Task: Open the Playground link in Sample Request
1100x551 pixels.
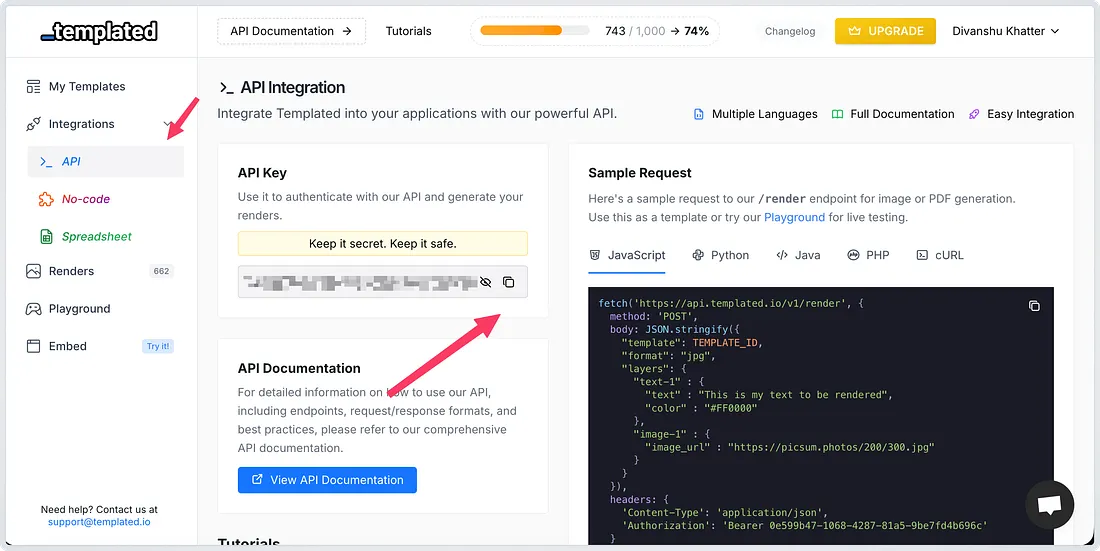Action: click(x=794, y=217)
